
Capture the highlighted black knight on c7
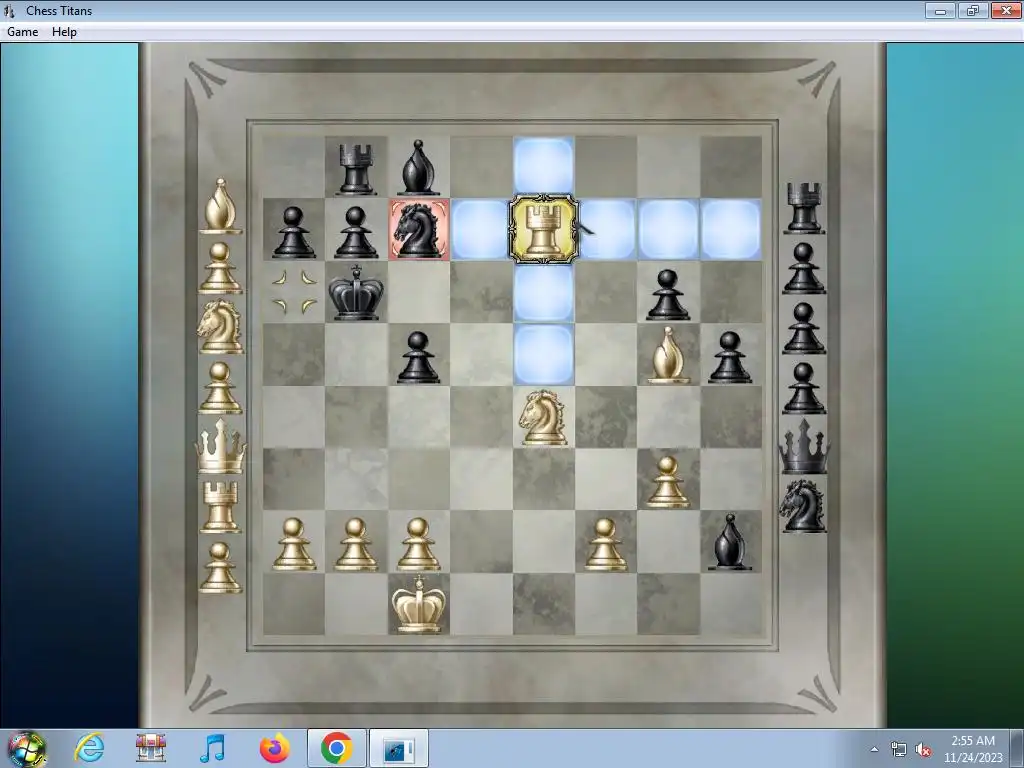(419, 229)
